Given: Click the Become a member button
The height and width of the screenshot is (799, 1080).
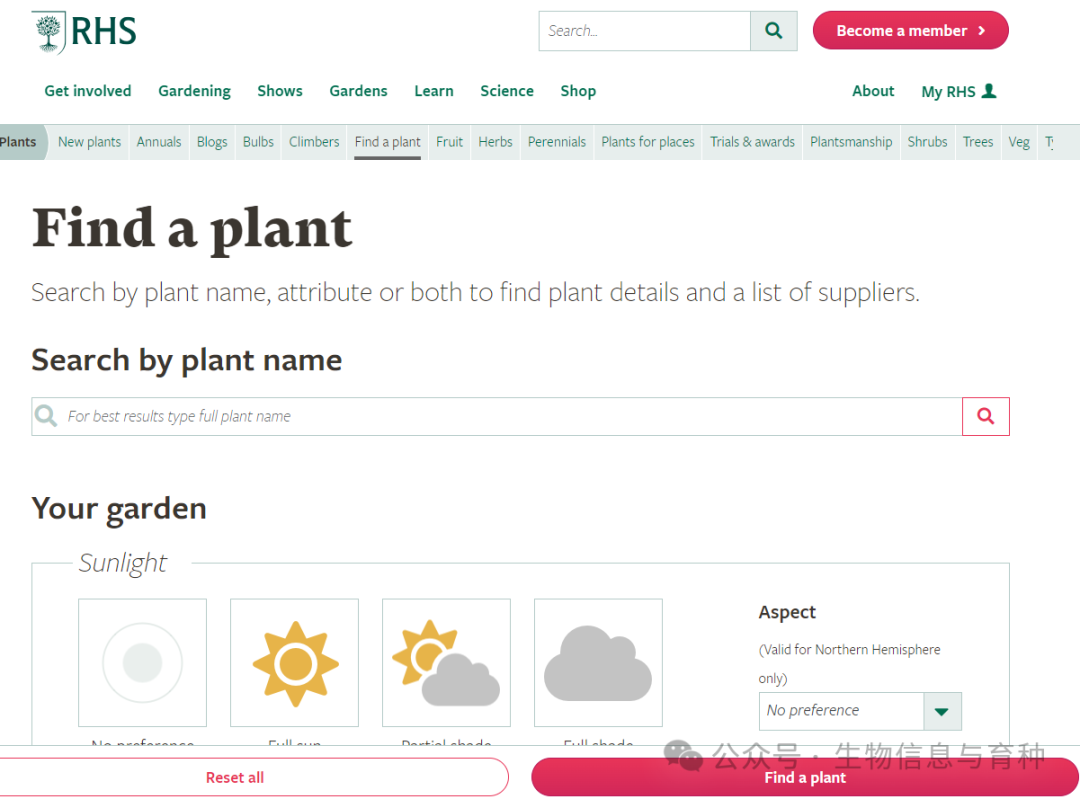Looking at the screenshot, I should [x=911, y=30].
